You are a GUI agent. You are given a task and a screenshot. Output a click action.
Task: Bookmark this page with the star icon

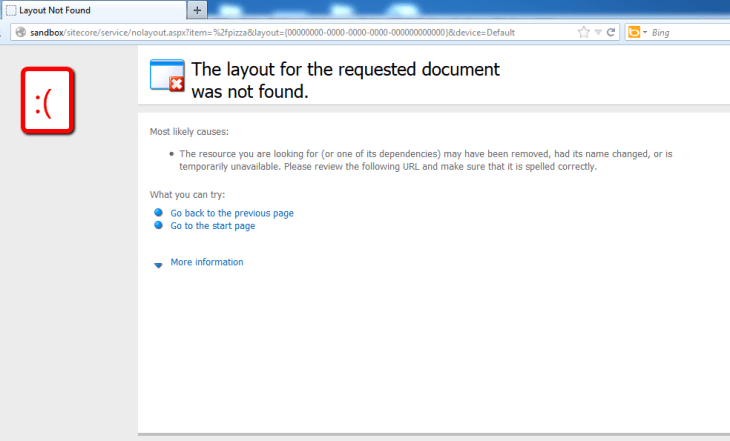583,32
